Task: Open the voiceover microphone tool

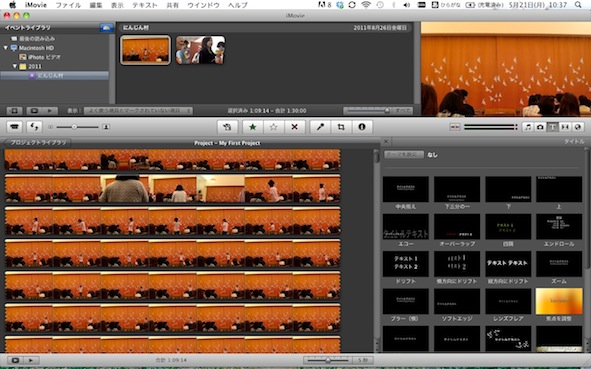Action: [x=320, y=127]
